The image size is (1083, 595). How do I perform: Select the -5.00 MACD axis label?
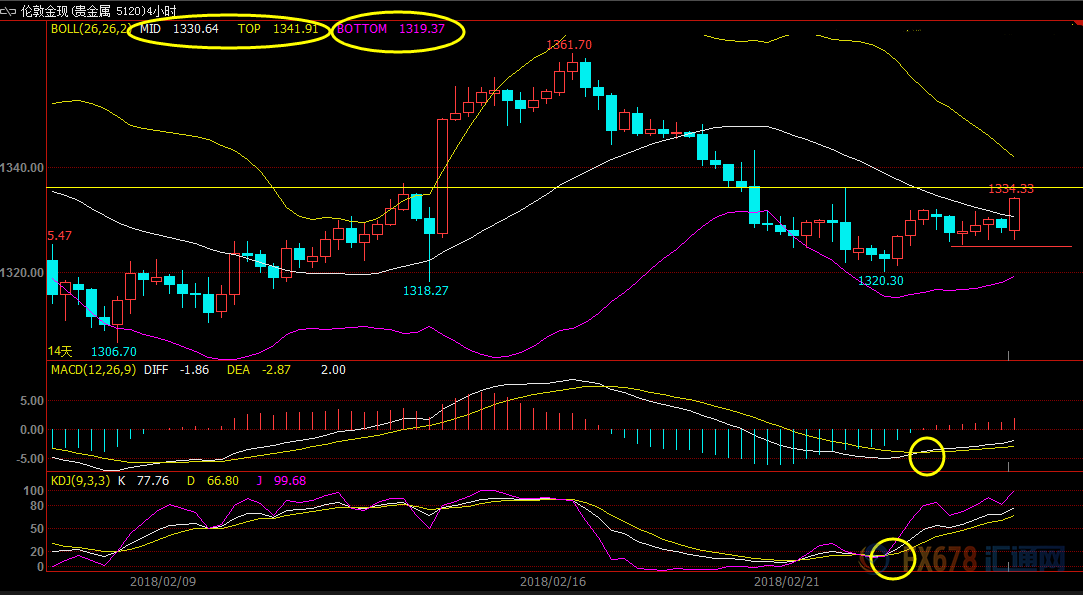point(30,459)
